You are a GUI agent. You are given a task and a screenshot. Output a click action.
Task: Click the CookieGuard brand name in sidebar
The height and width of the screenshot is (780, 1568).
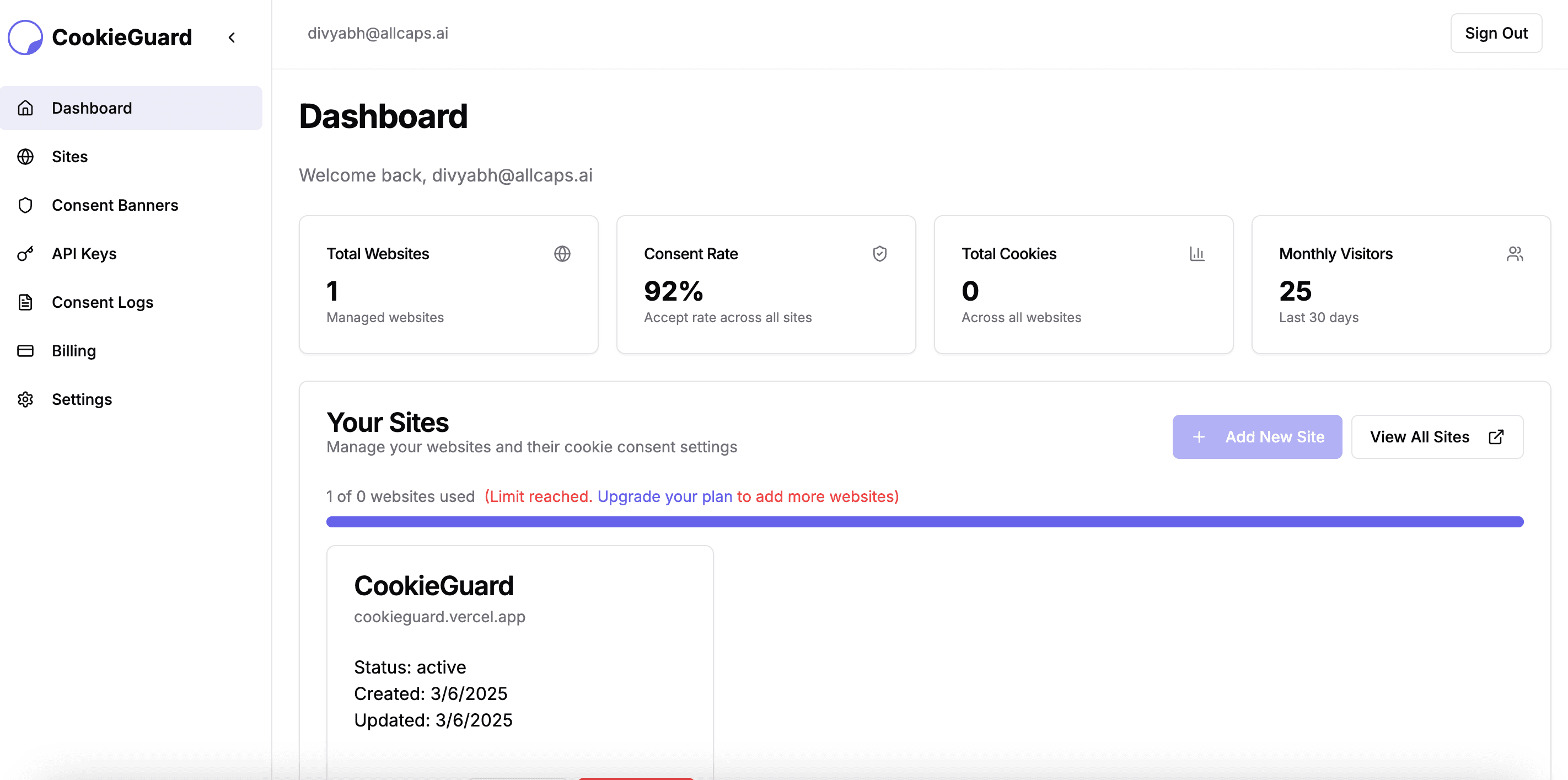pyautogui.click(x=122, y=37)
